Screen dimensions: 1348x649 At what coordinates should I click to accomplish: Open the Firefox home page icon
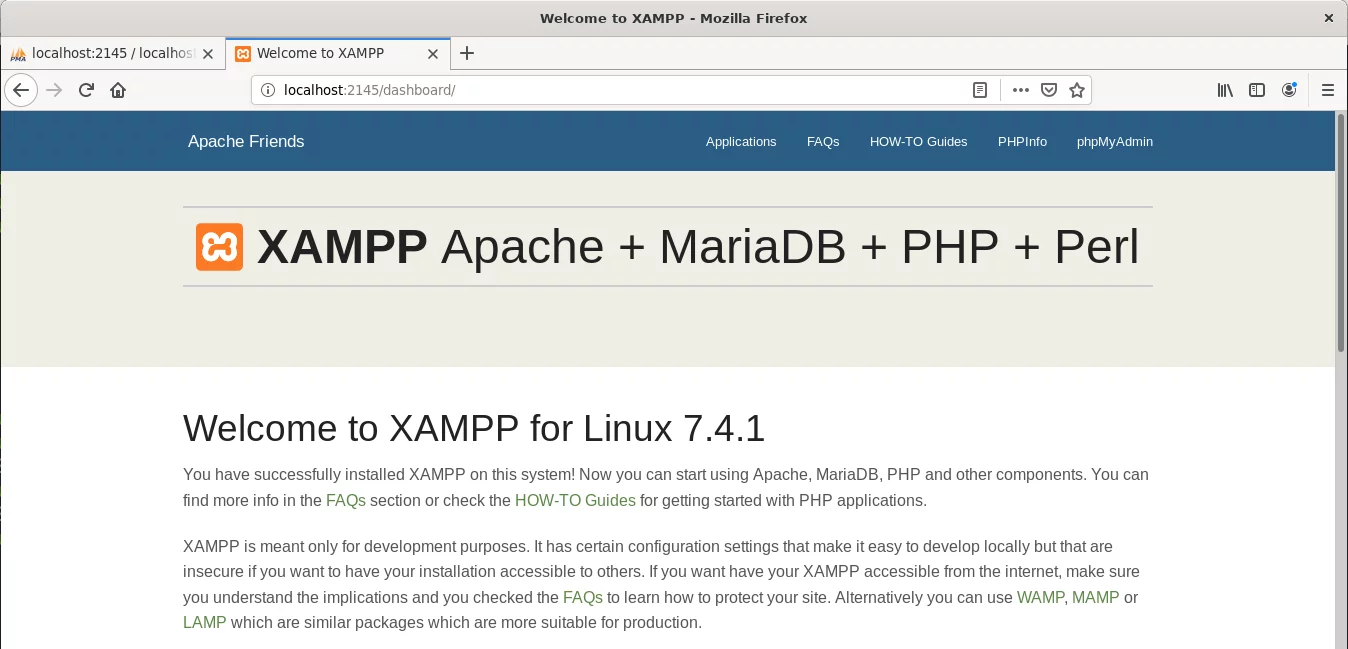(118, 90)
